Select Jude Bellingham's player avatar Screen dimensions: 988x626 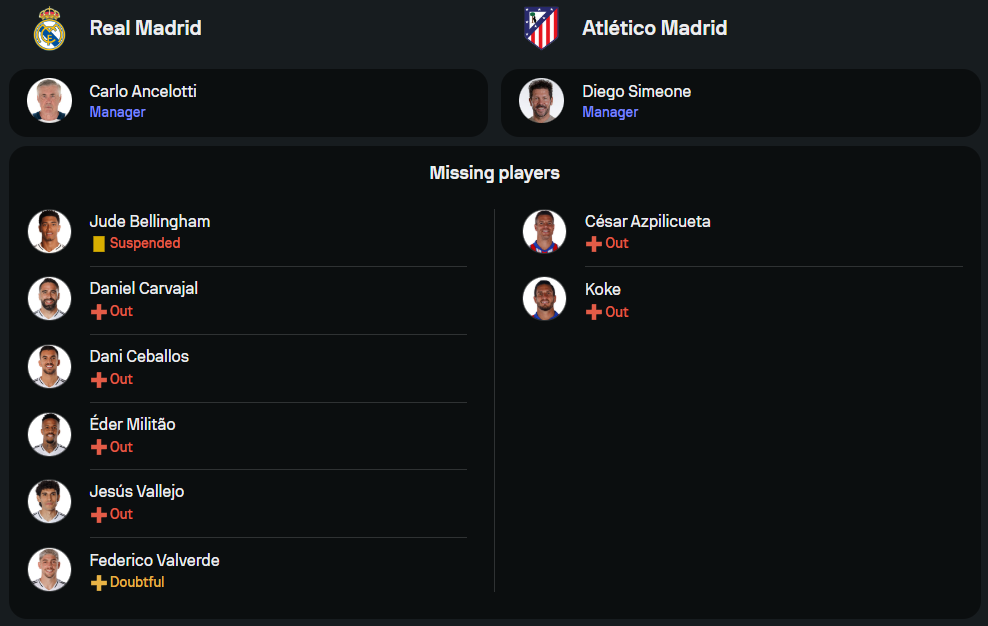click(x=49, y=231)
